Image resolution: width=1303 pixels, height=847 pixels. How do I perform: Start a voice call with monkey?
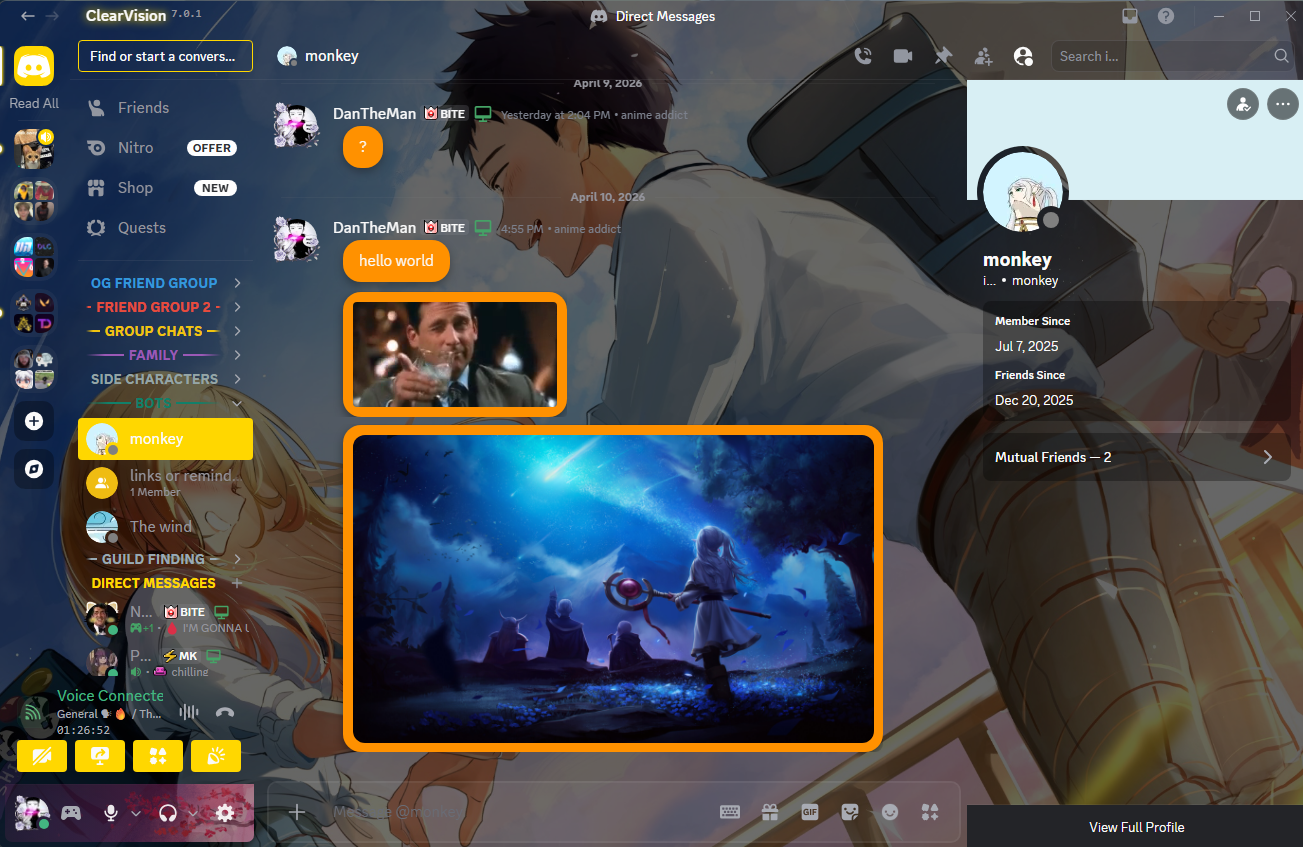pyautogui.click(x=863, y=56)
